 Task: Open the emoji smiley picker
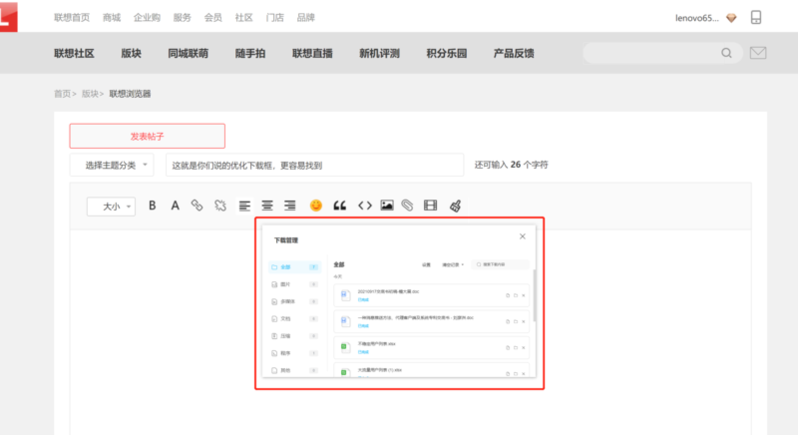pyautogui.click(x=316, y=206)
